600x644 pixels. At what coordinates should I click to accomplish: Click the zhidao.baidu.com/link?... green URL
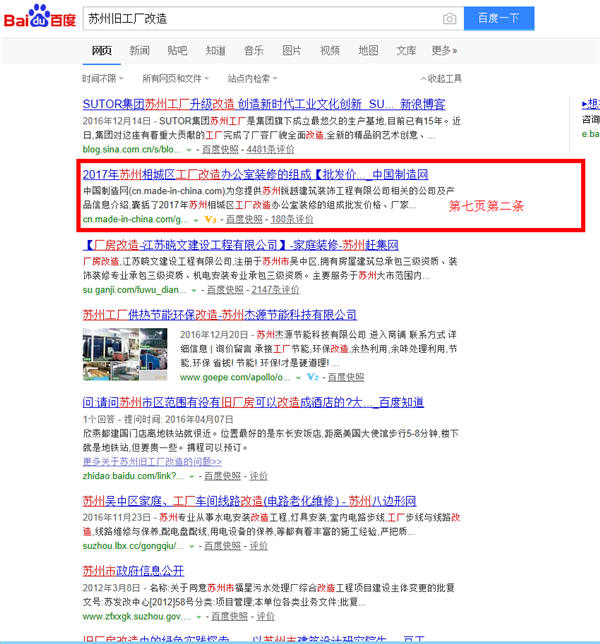(x=133, y=476)
